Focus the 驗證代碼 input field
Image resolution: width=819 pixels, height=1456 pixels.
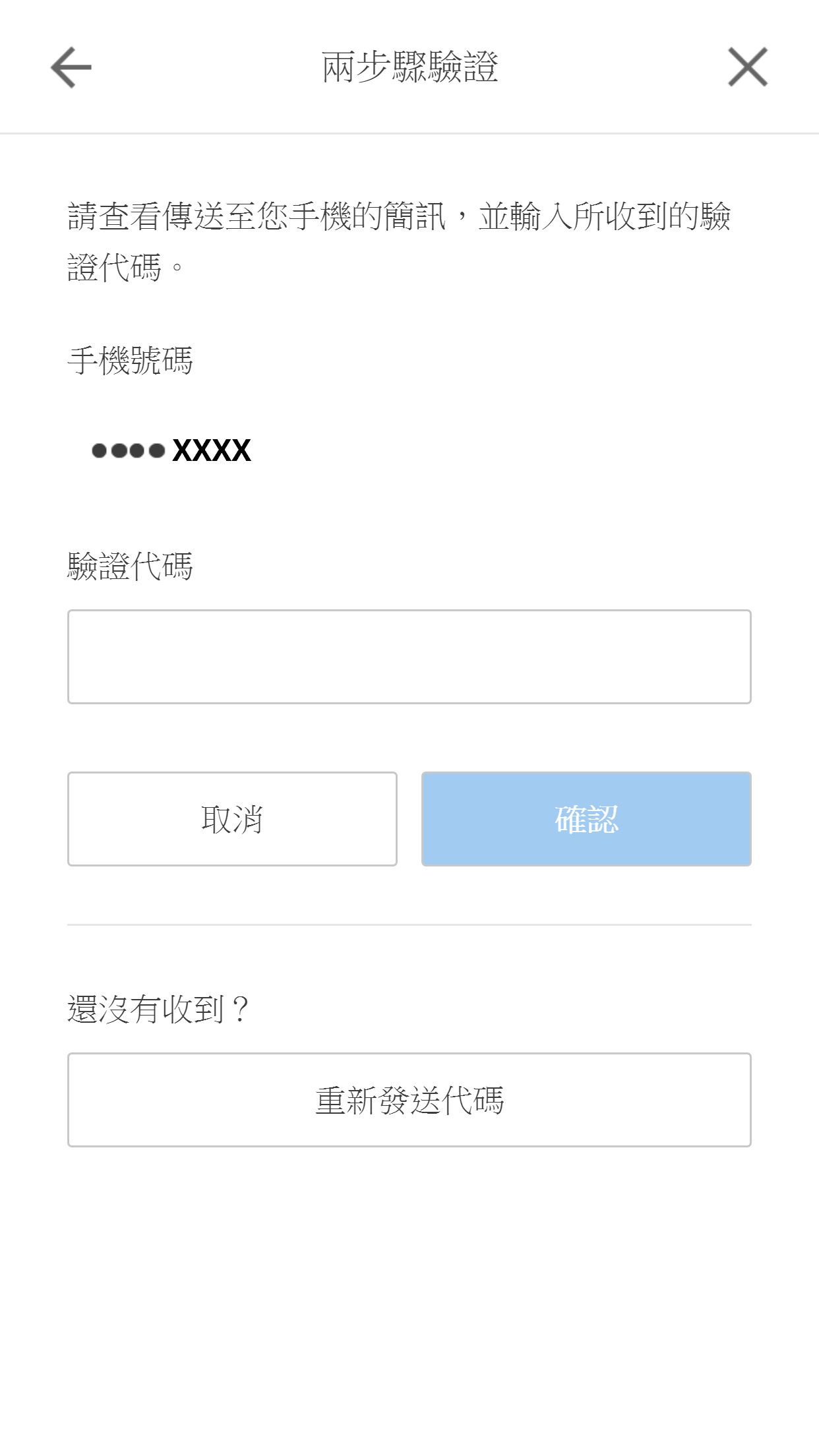coord(409,657)
